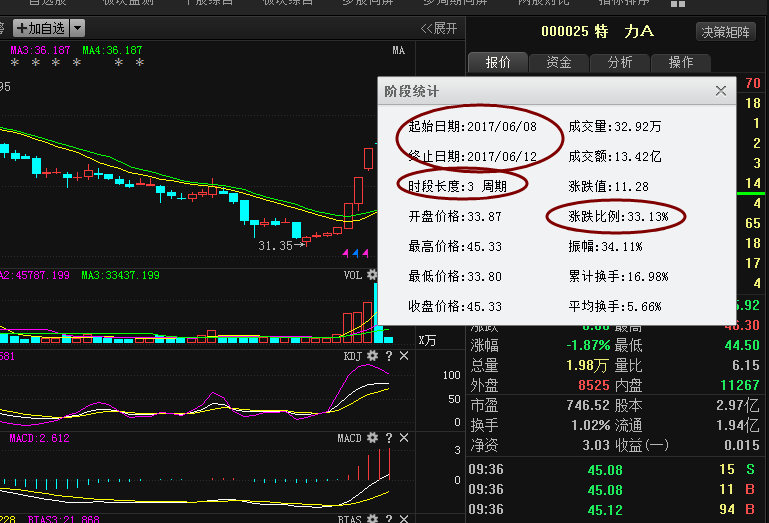Click the 加自选 add-to-watchlist button
769x523 pixels.
click(41, 28)
